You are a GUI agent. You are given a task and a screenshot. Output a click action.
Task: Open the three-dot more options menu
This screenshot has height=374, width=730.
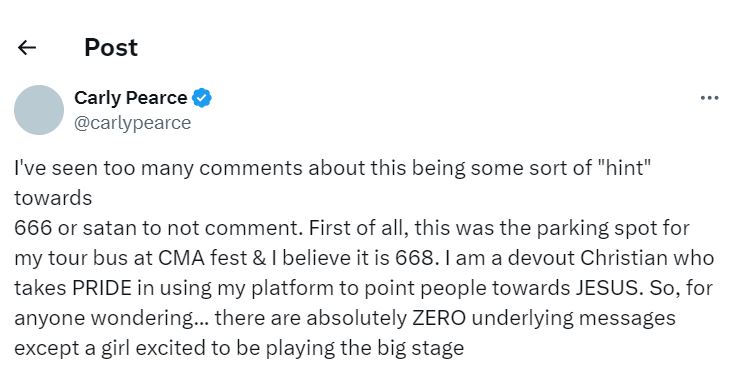[x=709, y=98]
